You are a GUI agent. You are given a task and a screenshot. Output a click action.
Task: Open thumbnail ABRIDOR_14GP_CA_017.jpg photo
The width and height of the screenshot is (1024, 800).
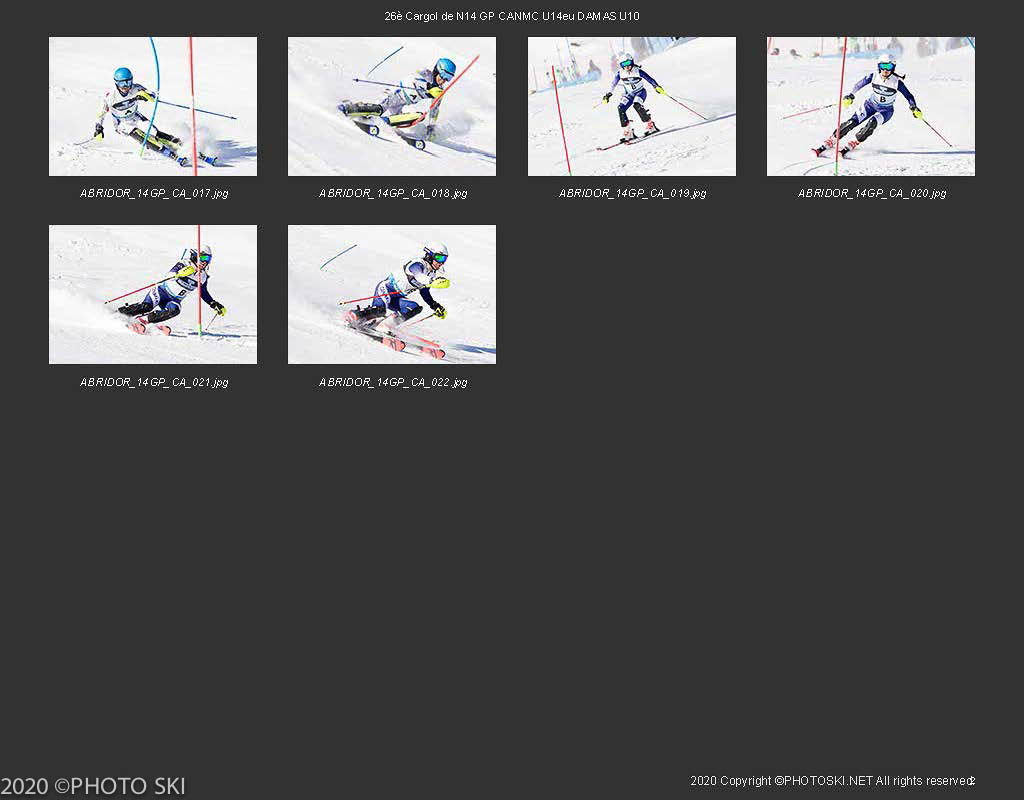(153, 107)
